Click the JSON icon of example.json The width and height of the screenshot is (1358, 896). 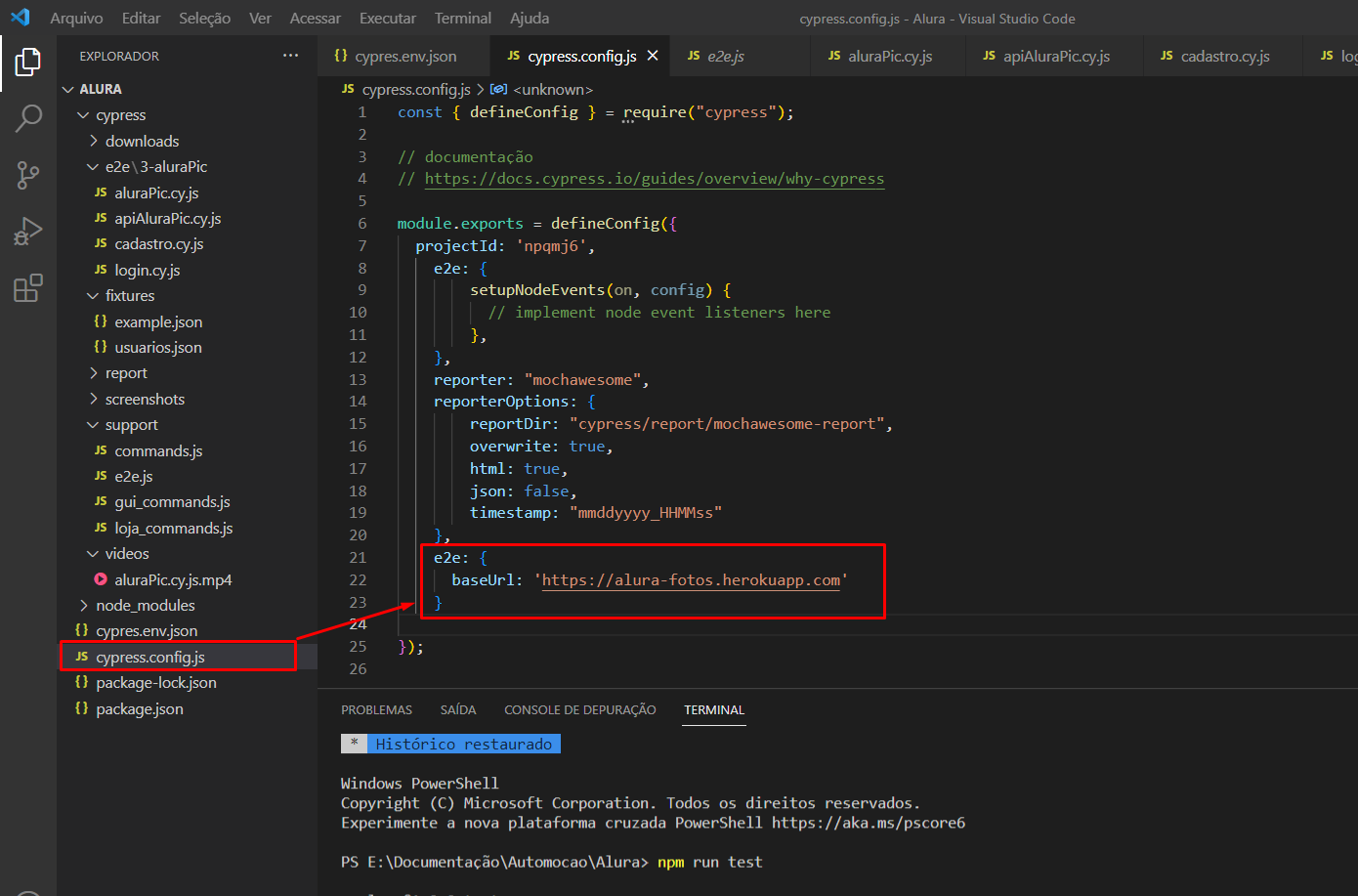101,321
